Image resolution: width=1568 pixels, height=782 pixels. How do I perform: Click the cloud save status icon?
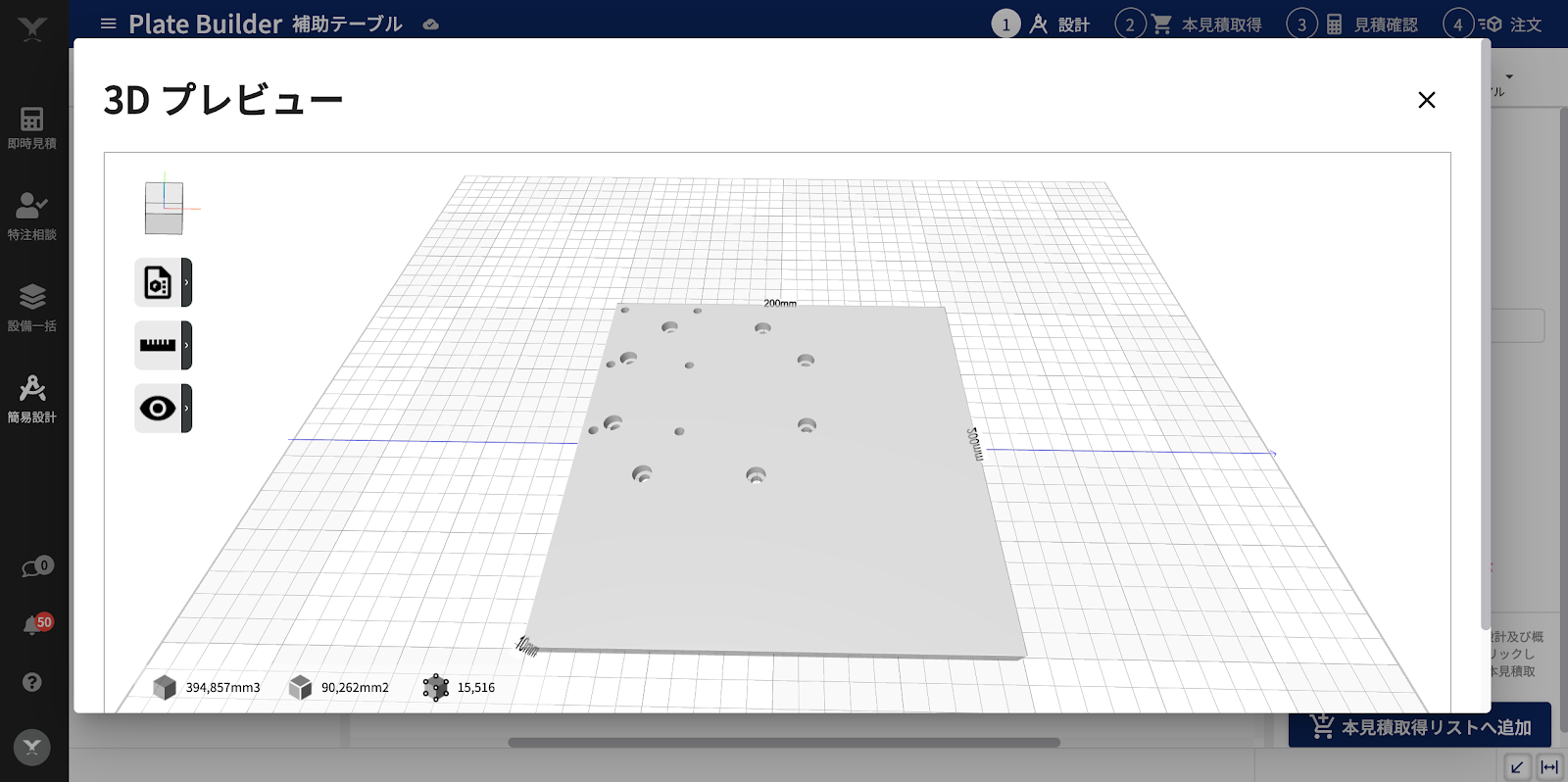(x=430, y=24)
